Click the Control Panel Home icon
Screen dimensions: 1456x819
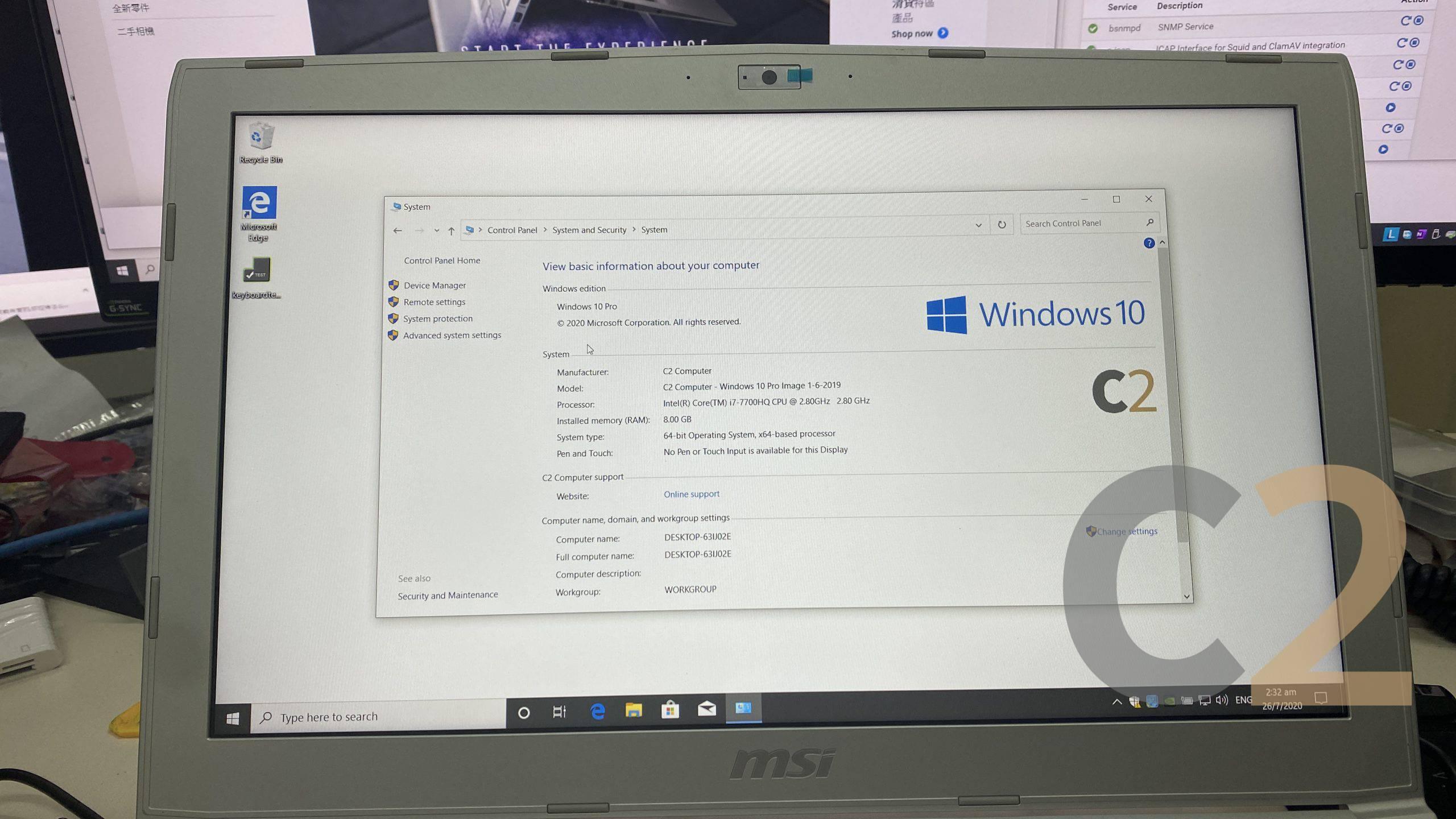coord(440,260)
